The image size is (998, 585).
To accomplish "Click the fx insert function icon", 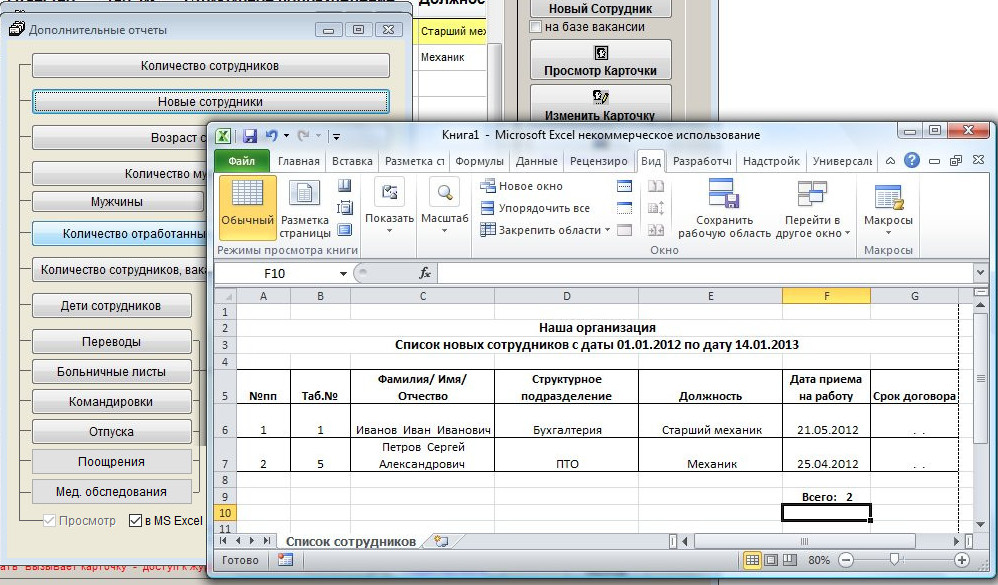I will pyautogui.click(x=425, y=273).
